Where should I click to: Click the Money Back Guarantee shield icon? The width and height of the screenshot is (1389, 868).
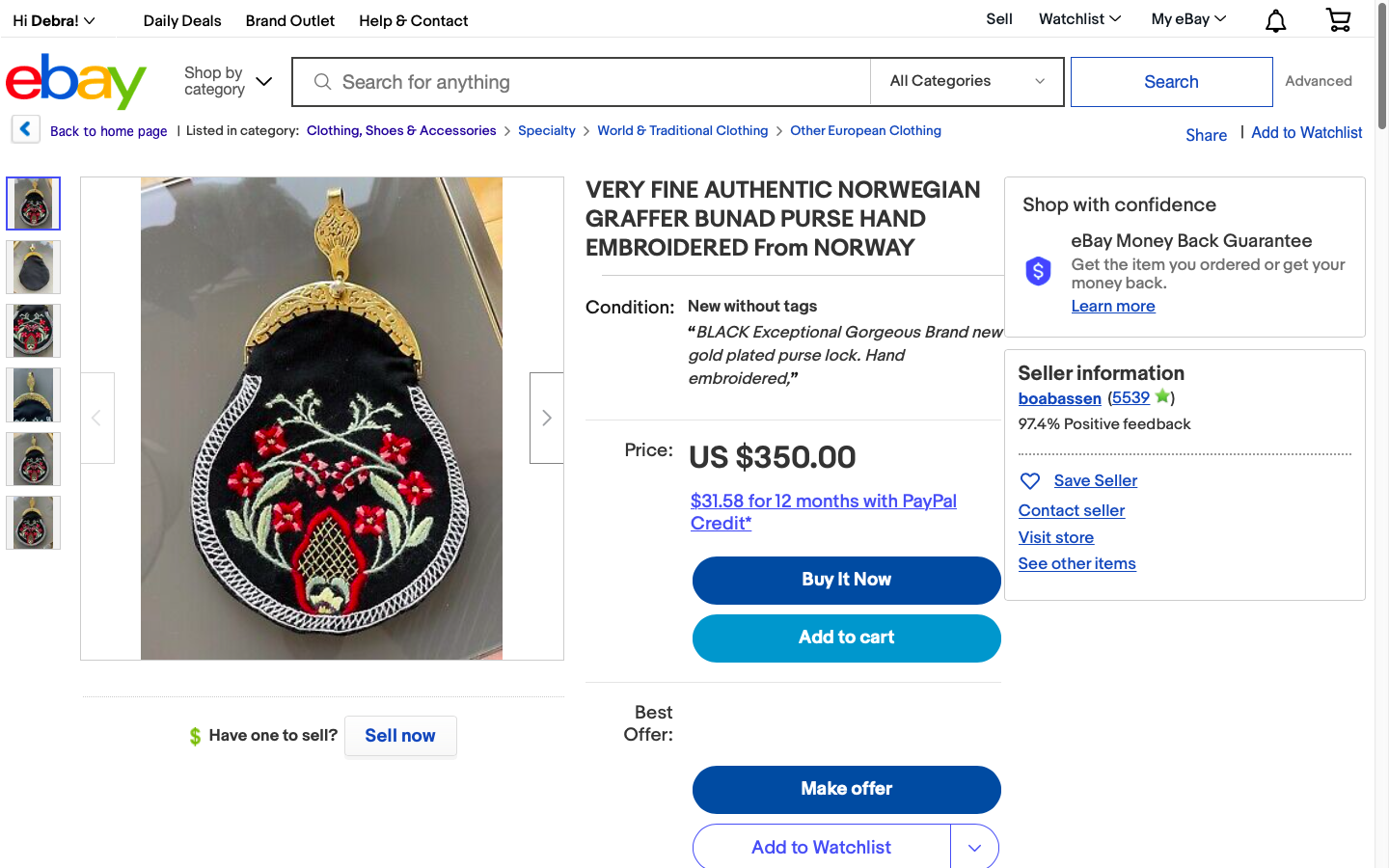tap(1038, 271)
